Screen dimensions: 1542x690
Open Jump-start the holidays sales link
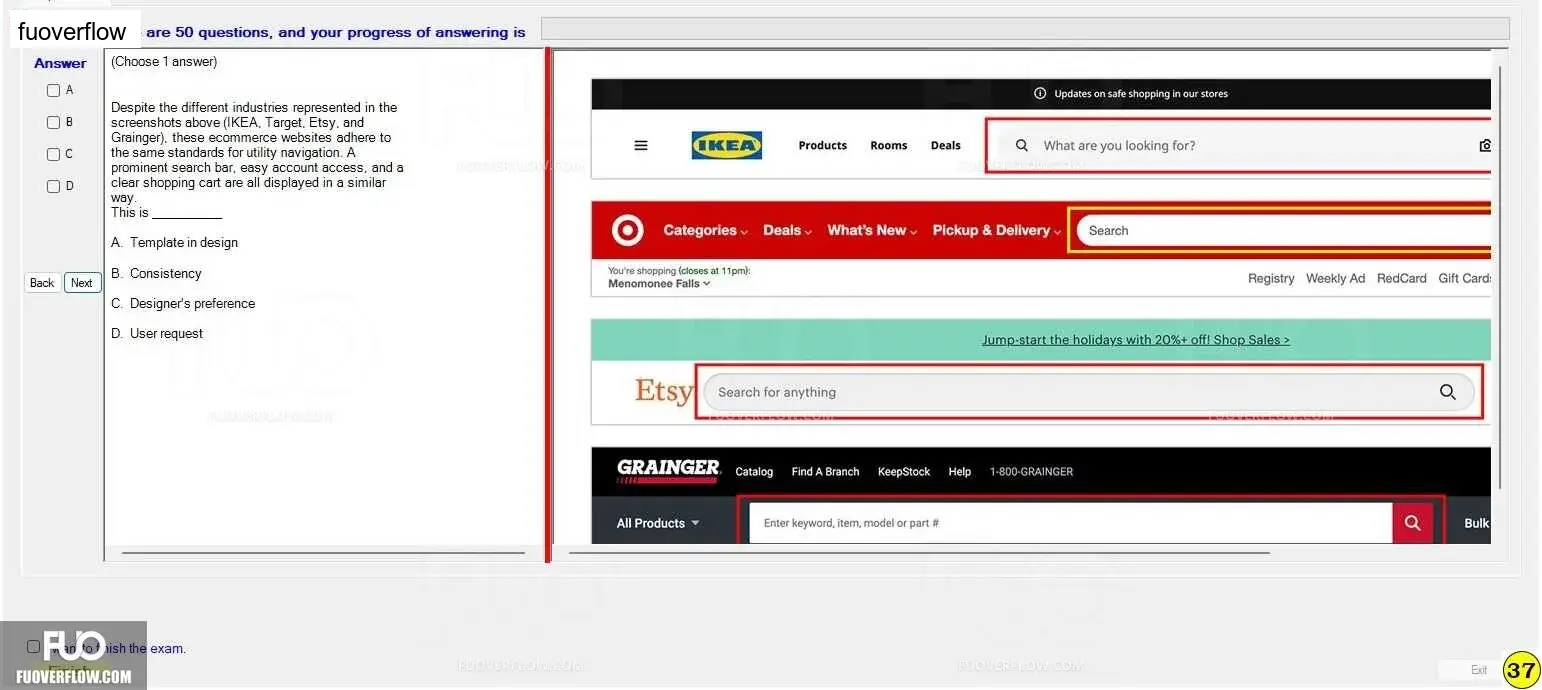(1136, 340)
